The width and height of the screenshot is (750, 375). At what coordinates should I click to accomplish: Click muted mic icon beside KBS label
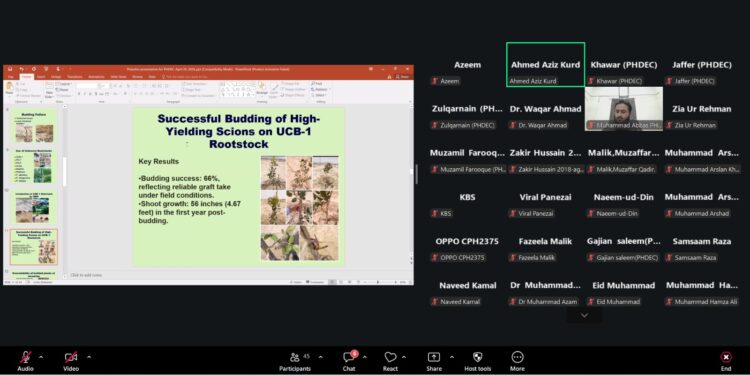pos(435,213)
